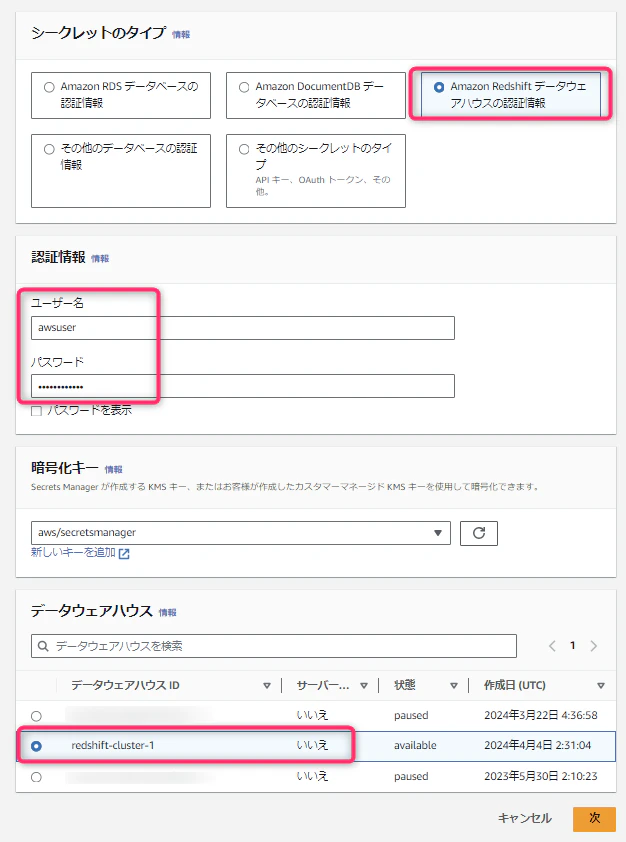Screen dimensions: 626x842
Task: Select the warehouse created 2024年3月22日 radio
Action: click(37, 716)
